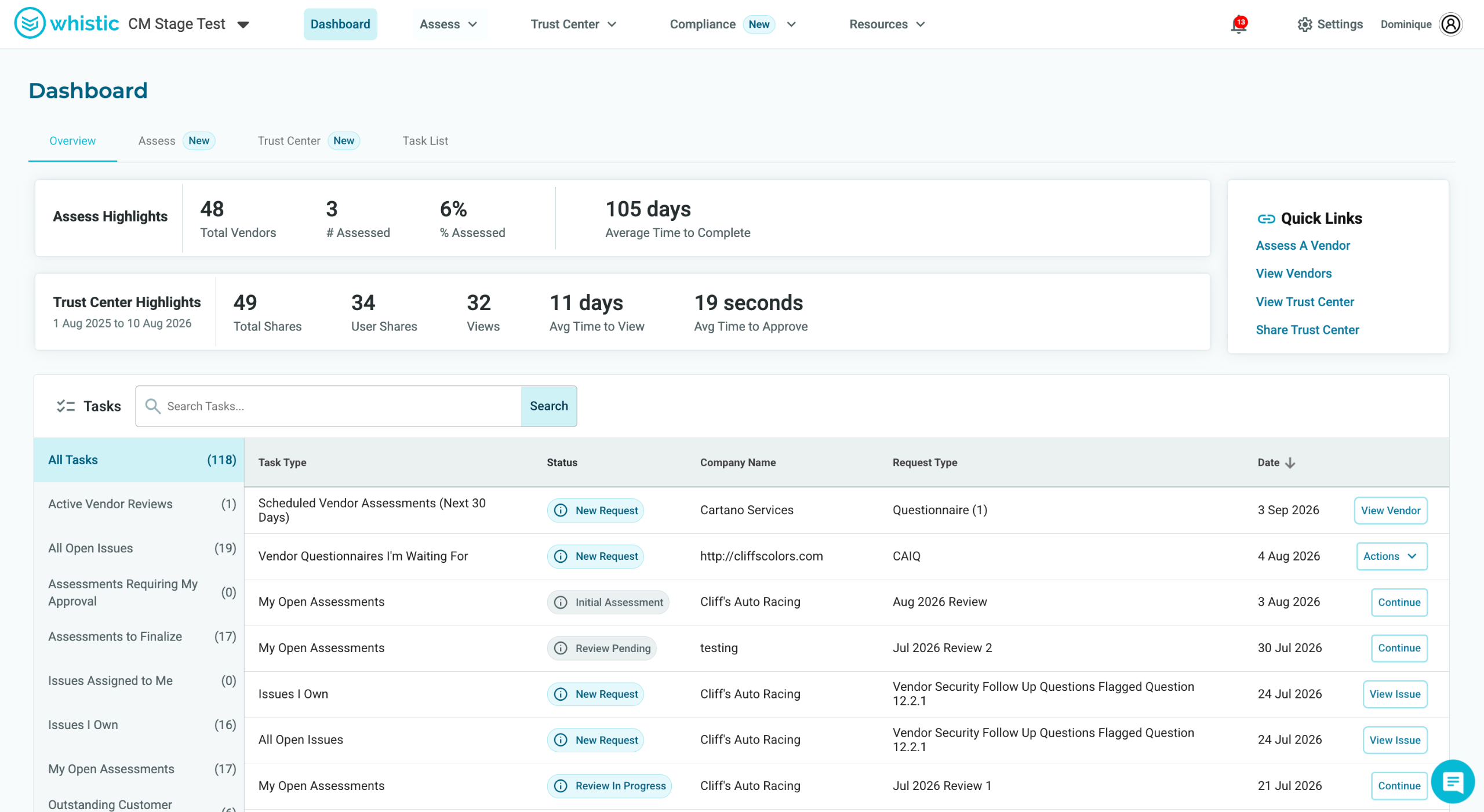Click the CAIQ request type cell
The height and width of the screenshot is (812, 1484).
pyautogui.click(x=906, y=556)
